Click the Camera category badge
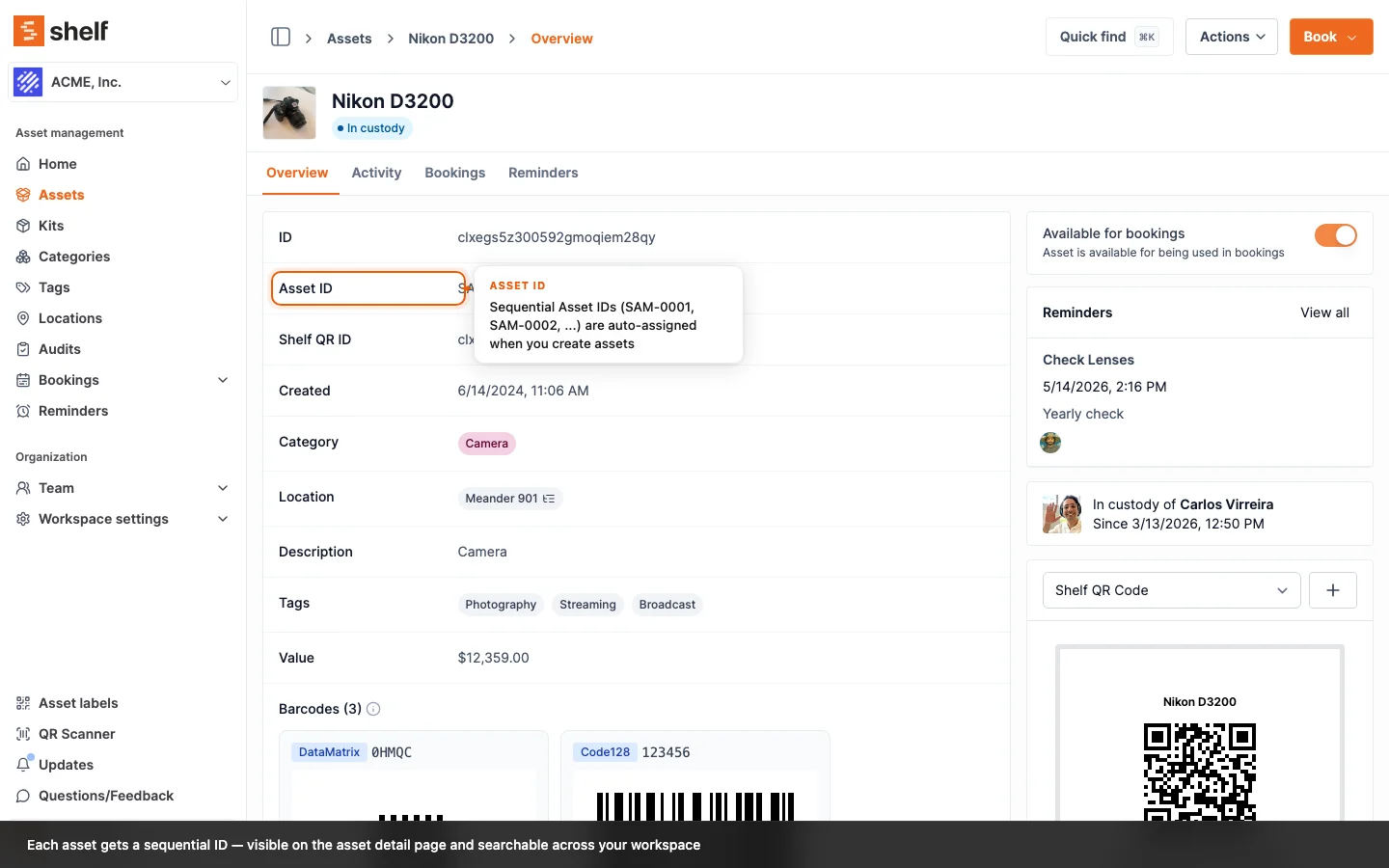This screenshot has height=868, width=1389. [486, 444]
